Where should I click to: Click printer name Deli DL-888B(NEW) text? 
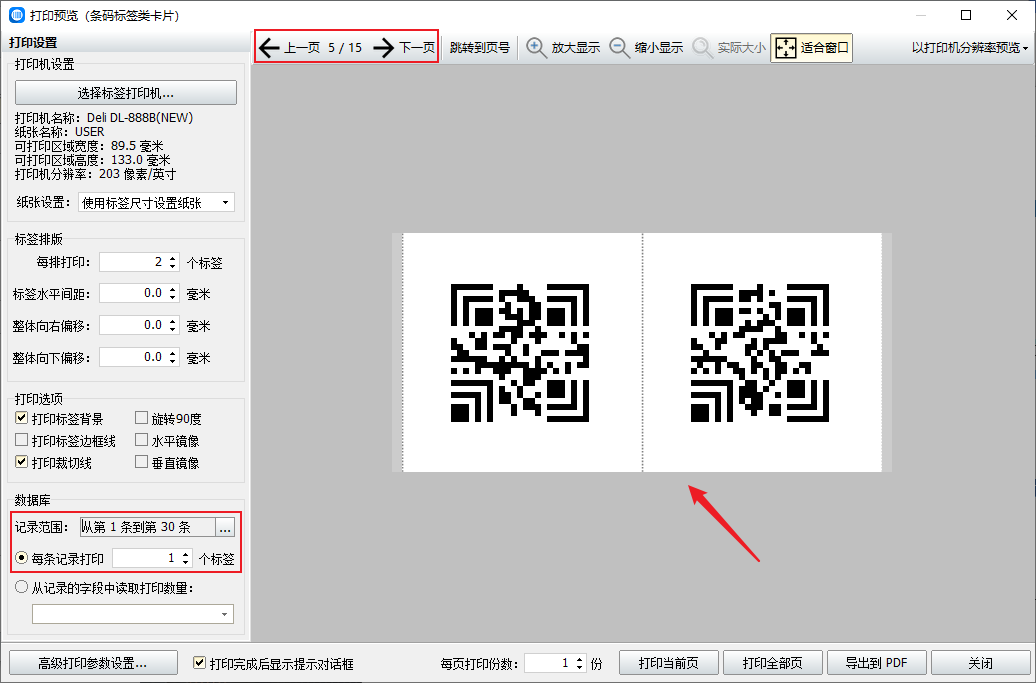click(x=140, y=118)
